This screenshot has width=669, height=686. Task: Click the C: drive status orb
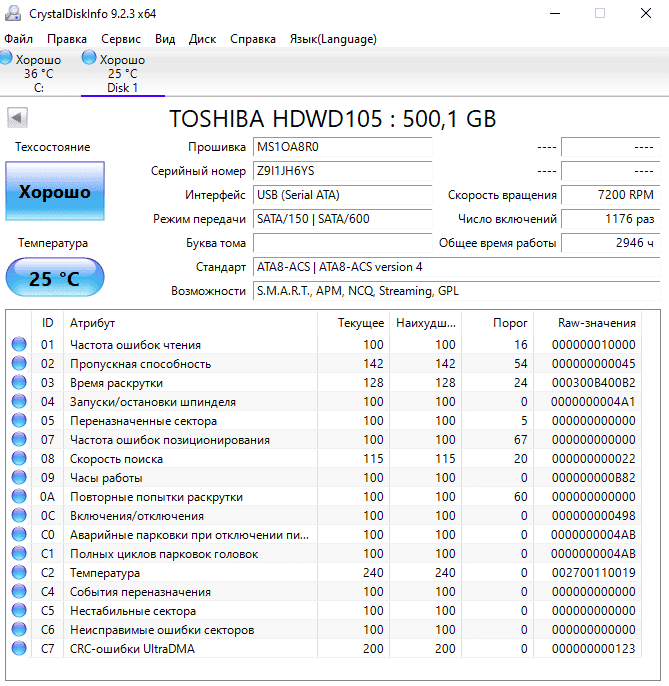6,60
